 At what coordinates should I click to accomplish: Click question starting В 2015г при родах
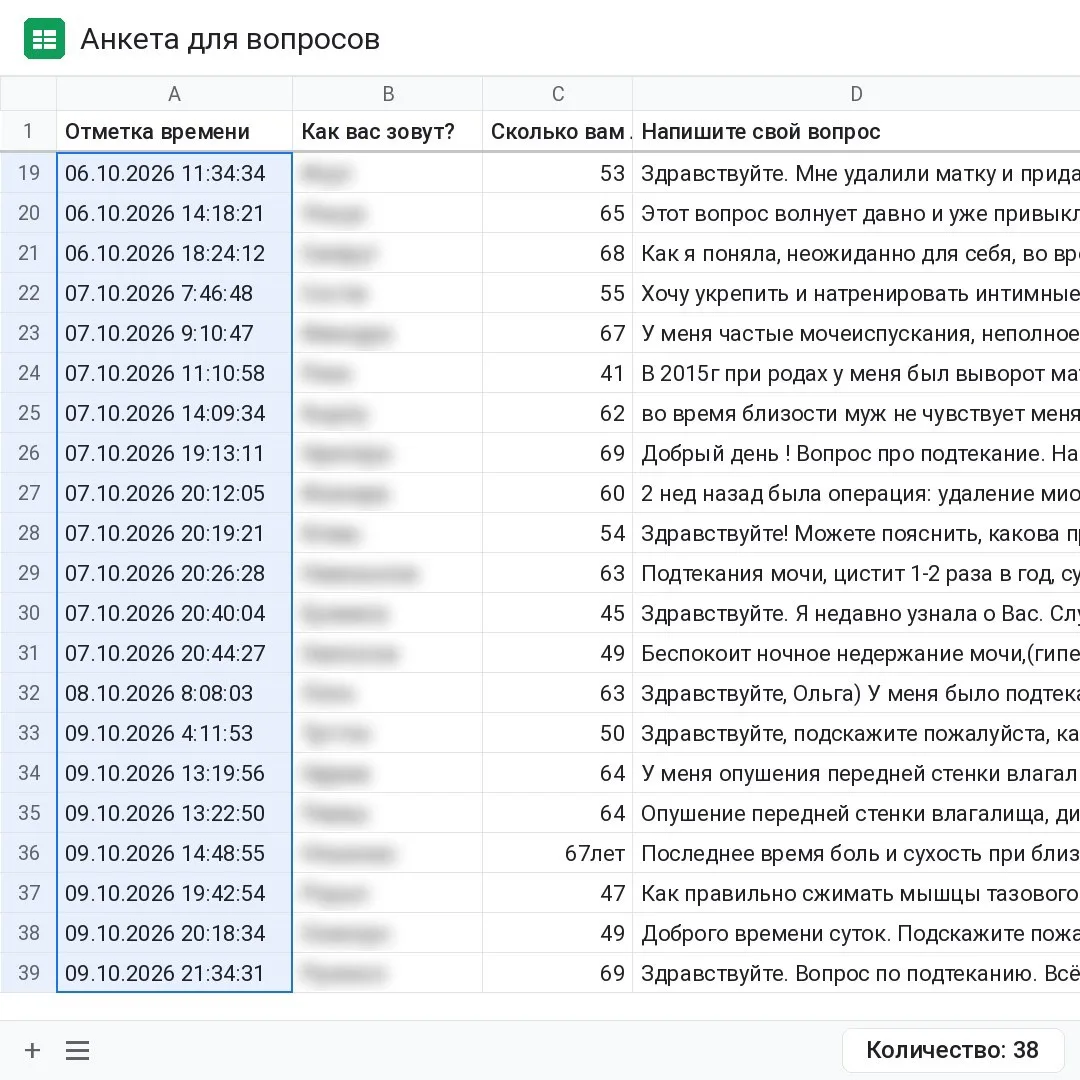pos(856,373)
